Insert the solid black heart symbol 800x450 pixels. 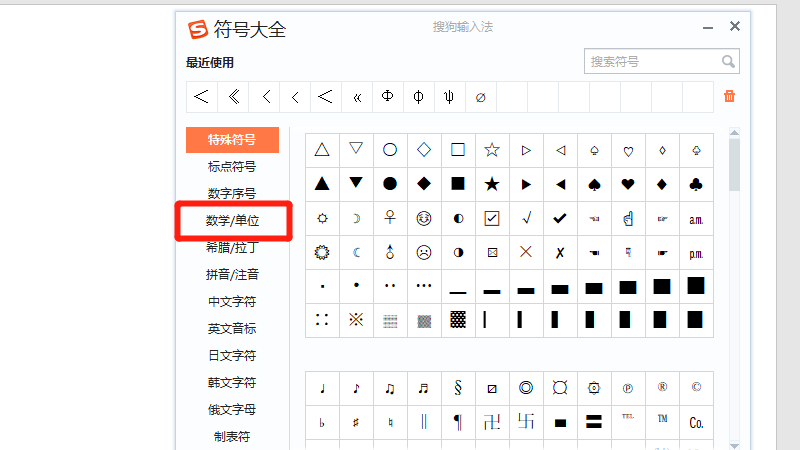[x=628, y=184]
